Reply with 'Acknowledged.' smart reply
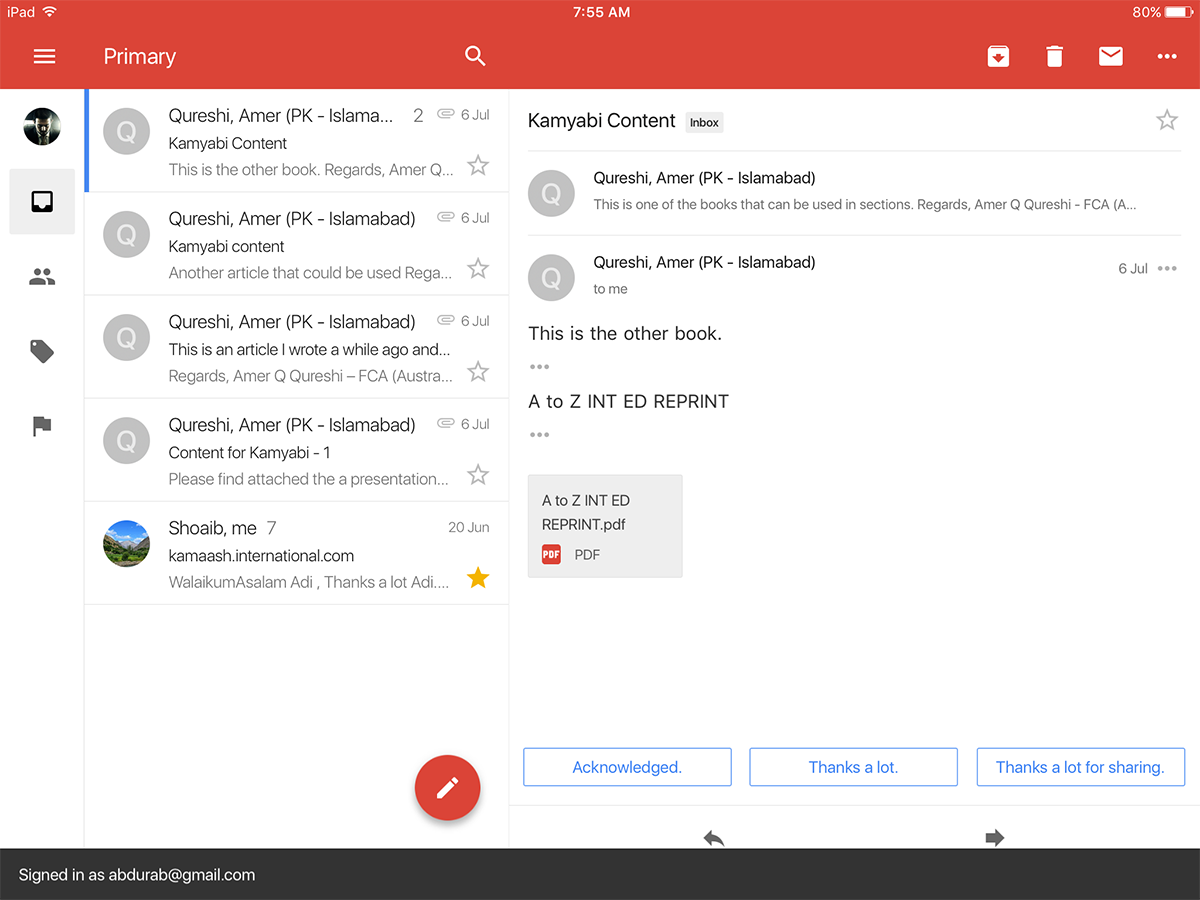1200x900 pixels. tap(627, 767)
